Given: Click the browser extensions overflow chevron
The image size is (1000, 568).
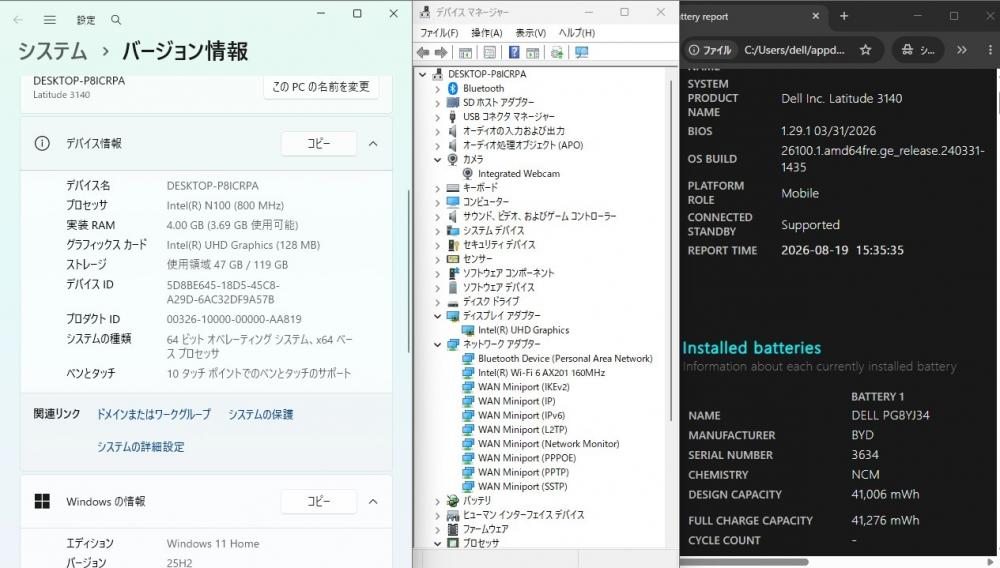Looking at the screenshot, I should tap(962, 50).
